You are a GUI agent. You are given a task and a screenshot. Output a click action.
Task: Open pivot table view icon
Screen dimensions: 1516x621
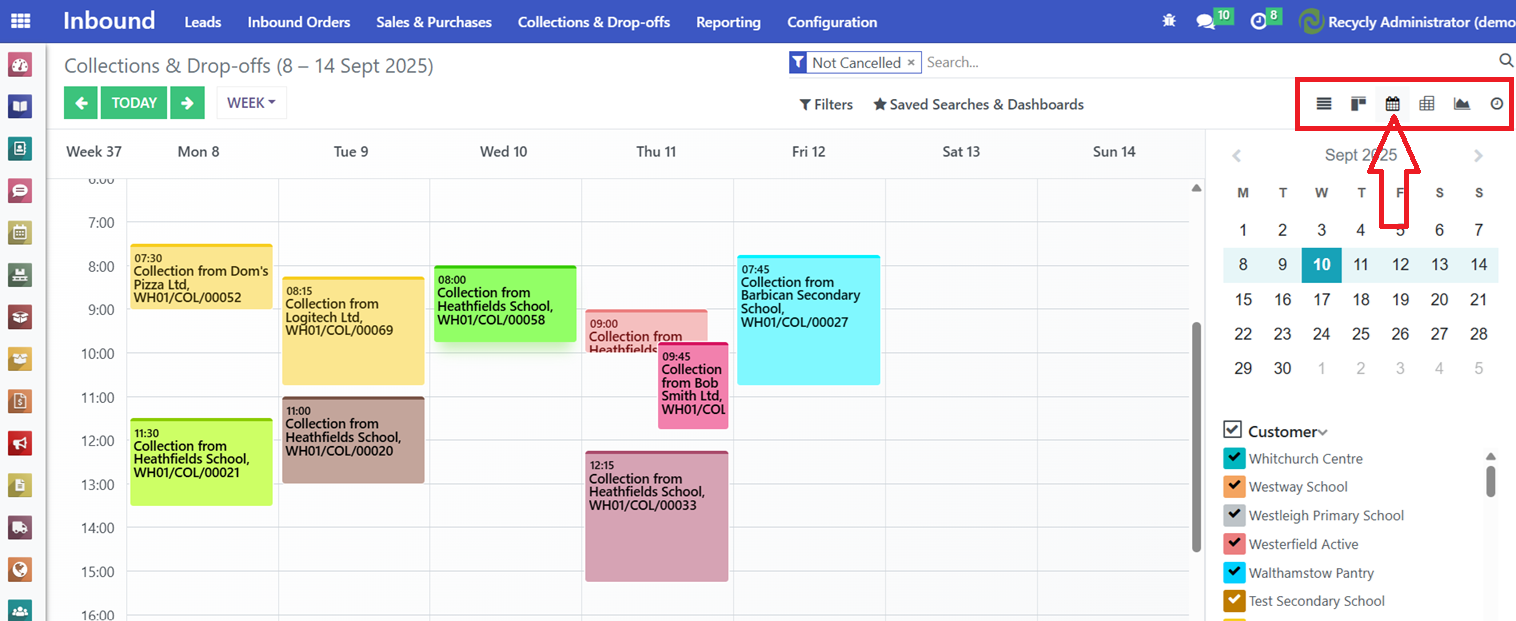tap(1427, 103)
